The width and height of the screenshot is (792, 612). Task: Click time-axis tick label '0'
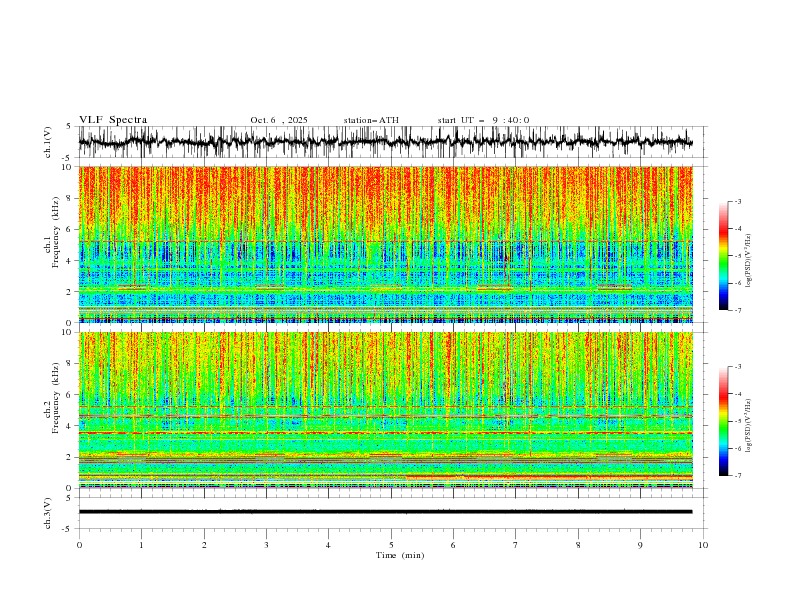[x=79, y=545]
